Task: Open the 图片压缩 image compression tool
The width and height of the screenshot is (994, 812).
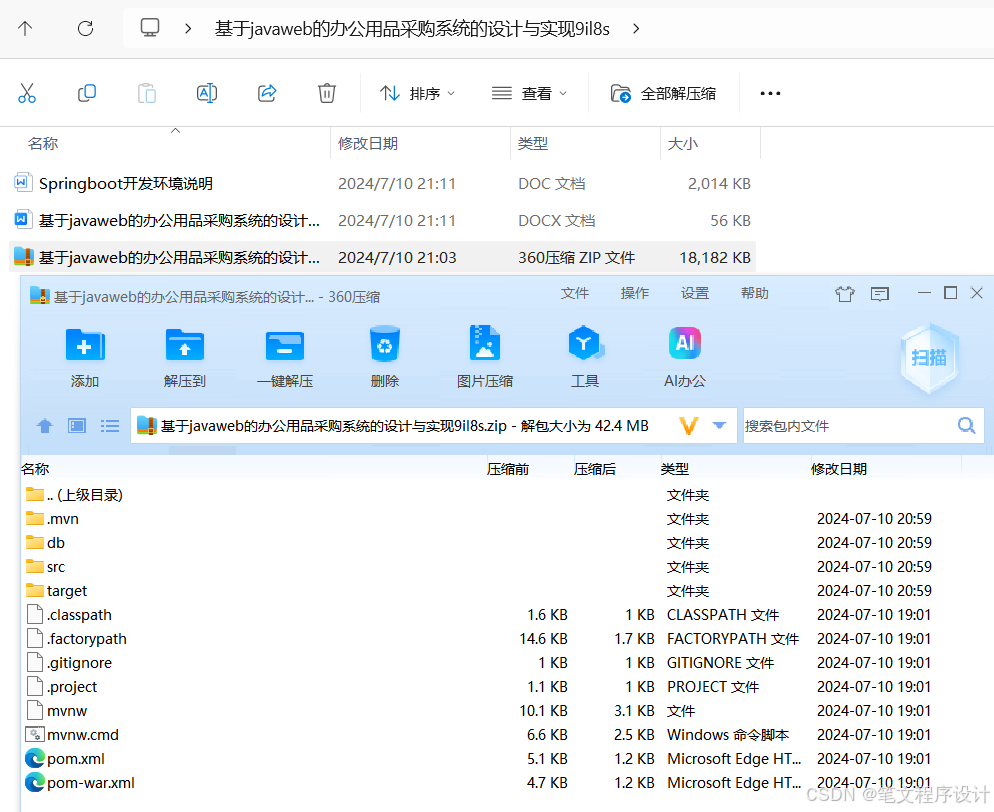Action: 484,355
